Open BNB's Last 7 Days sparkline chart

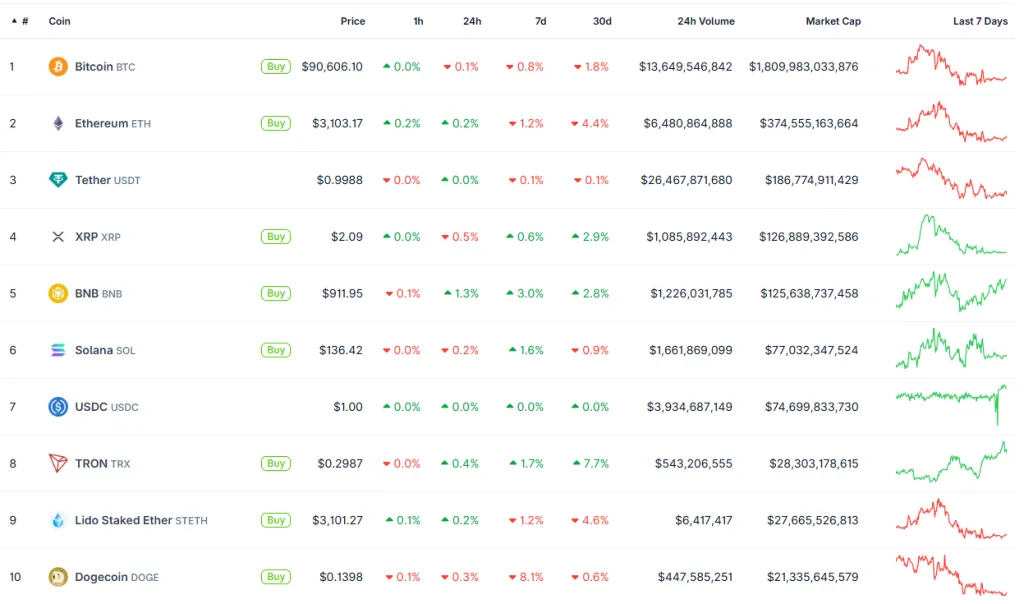(x=951, y=292)
